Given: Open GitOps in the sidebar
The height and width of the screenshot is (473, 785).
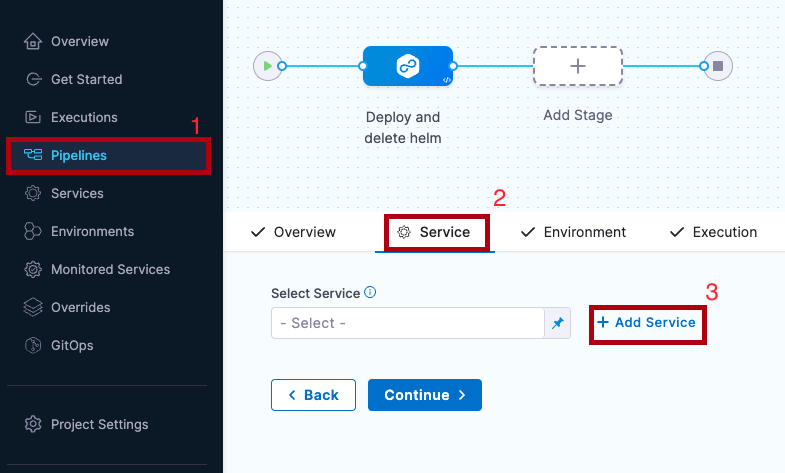Looking at the screenshot, I should point(71,345).
